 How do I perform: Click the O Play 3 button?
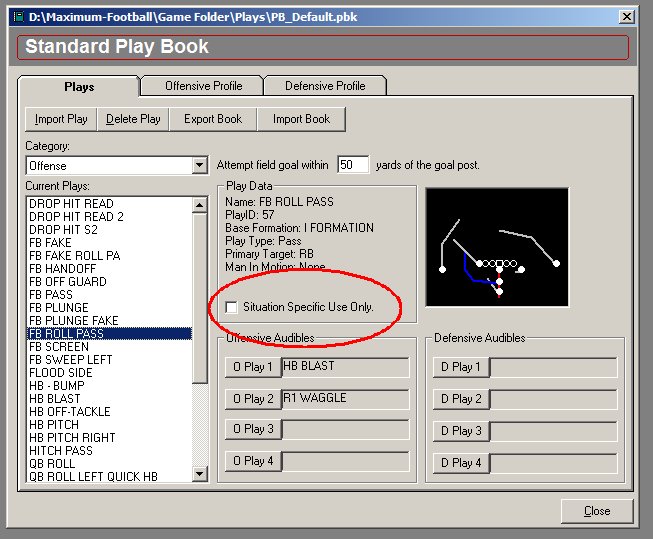pyautogui.click(x=253, y=429)
